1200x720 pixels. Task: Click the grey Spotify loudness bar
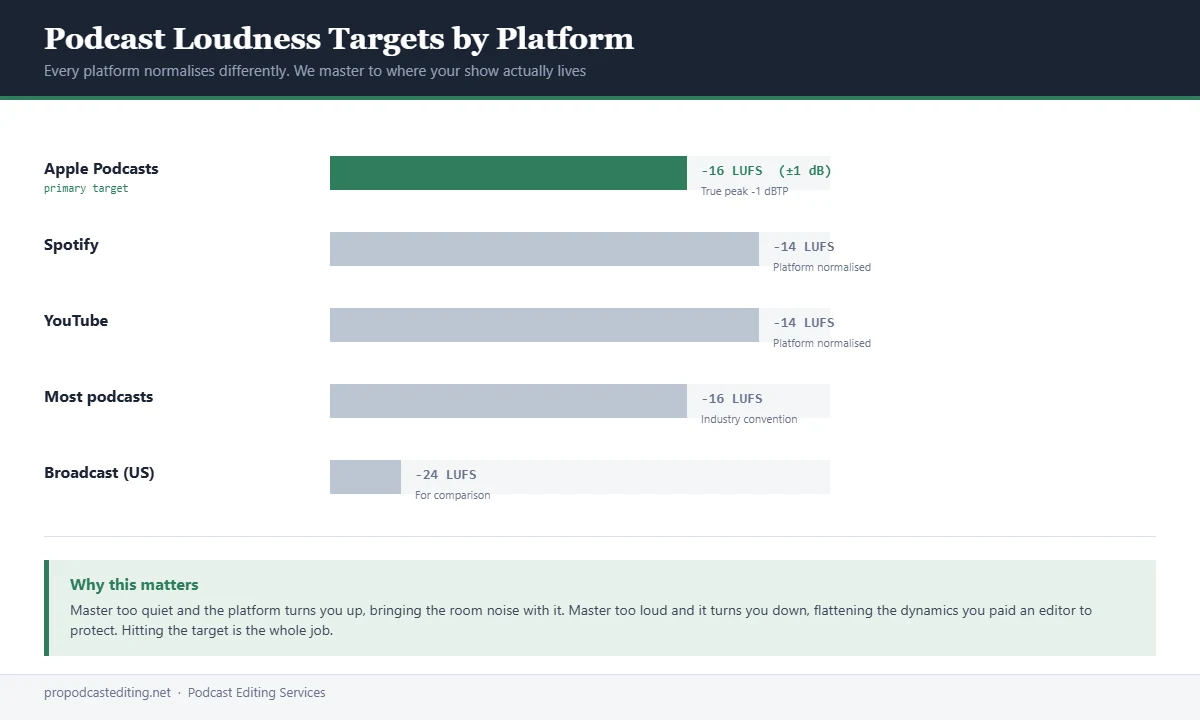544,249
